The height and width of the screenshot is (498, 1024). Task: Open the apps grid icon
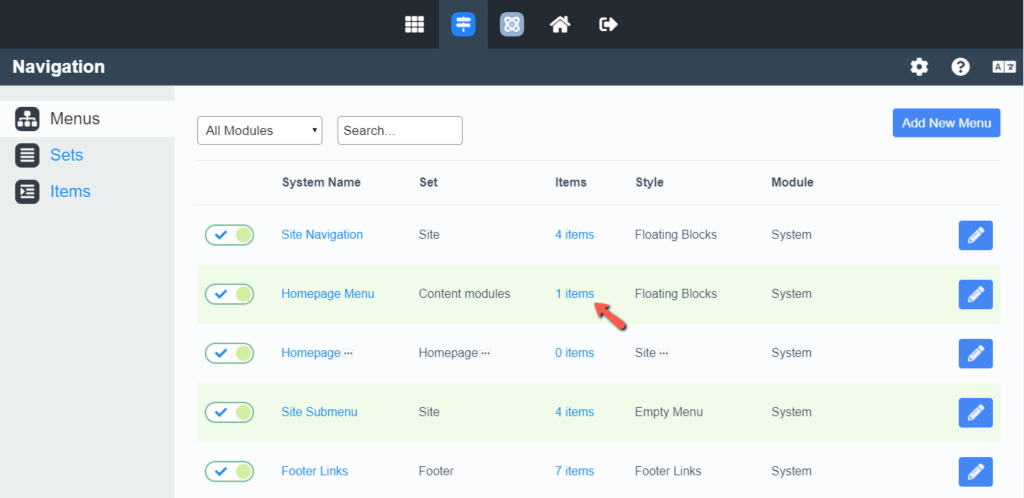click(x=414, y=24)
